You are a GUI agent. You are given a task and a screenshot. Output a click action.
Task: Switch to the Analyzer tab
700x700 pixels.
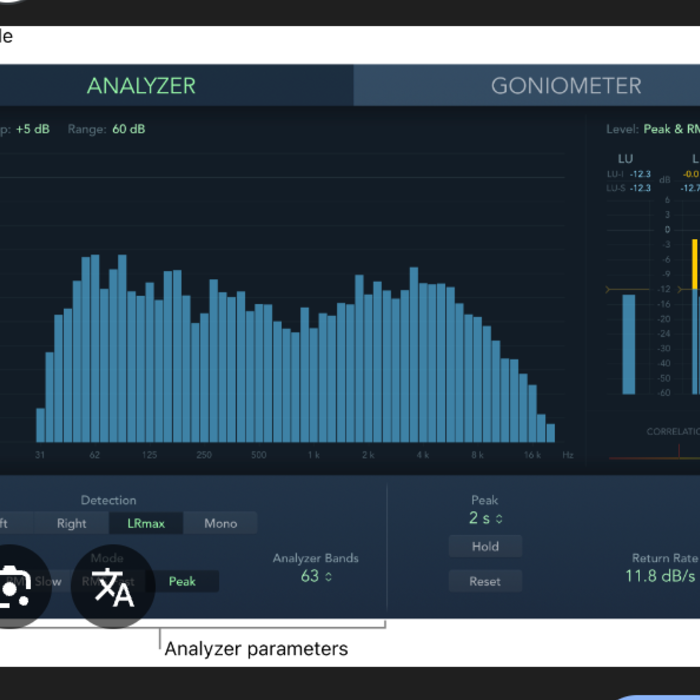141,86
